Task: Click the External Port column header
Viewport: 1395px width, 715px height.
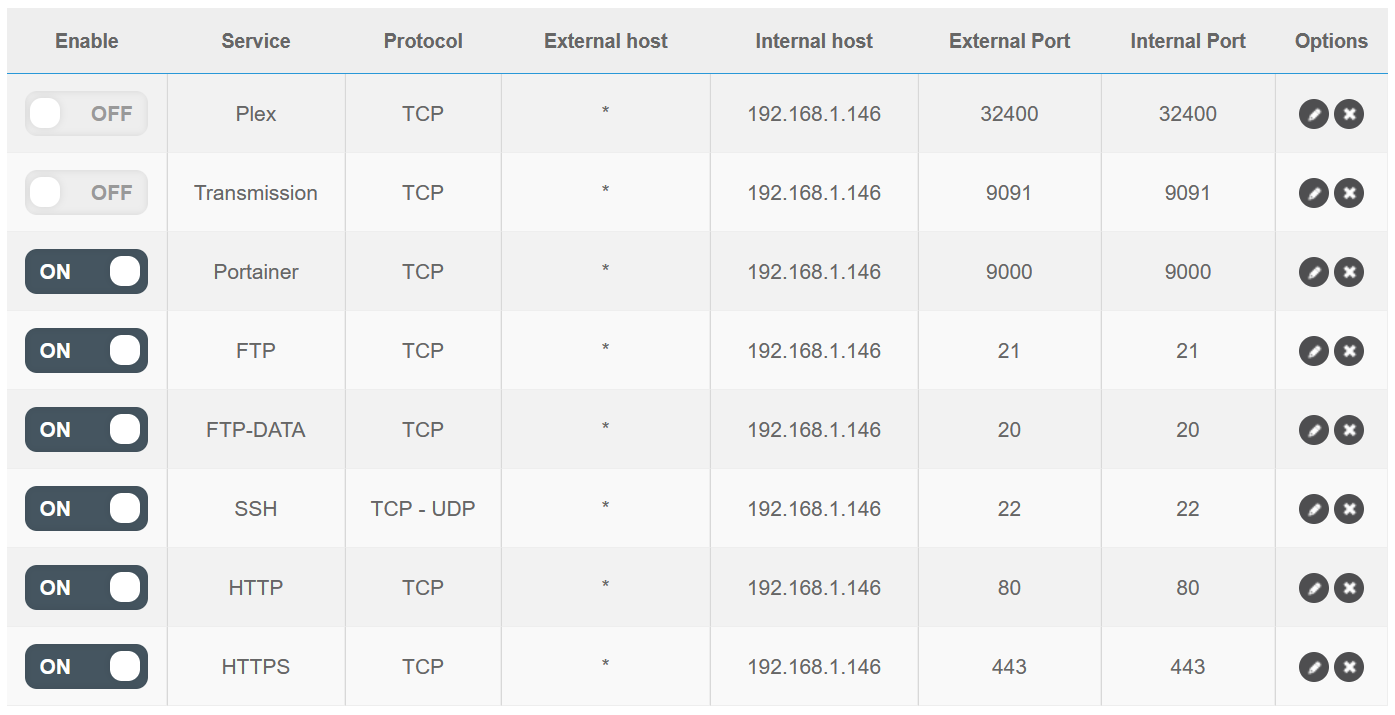Action: click(1009, 41)
